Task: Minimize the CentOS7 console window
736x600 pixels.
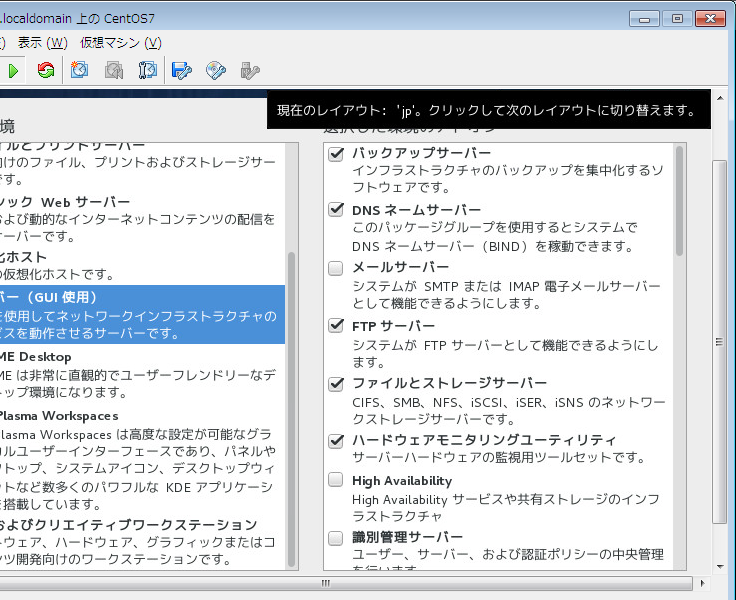Action: [644, 19]
